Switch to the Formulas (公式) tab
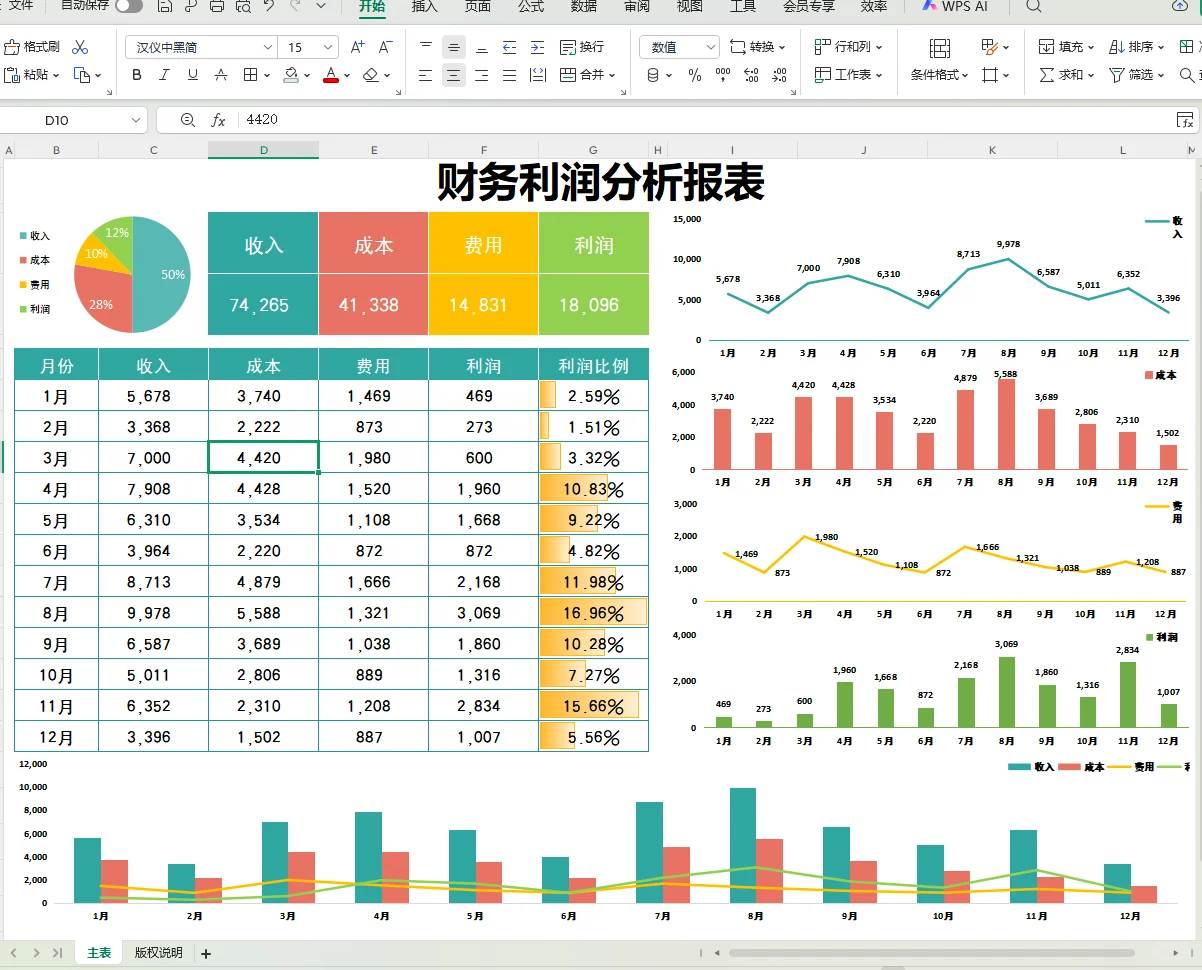 (x=531, y=6)
